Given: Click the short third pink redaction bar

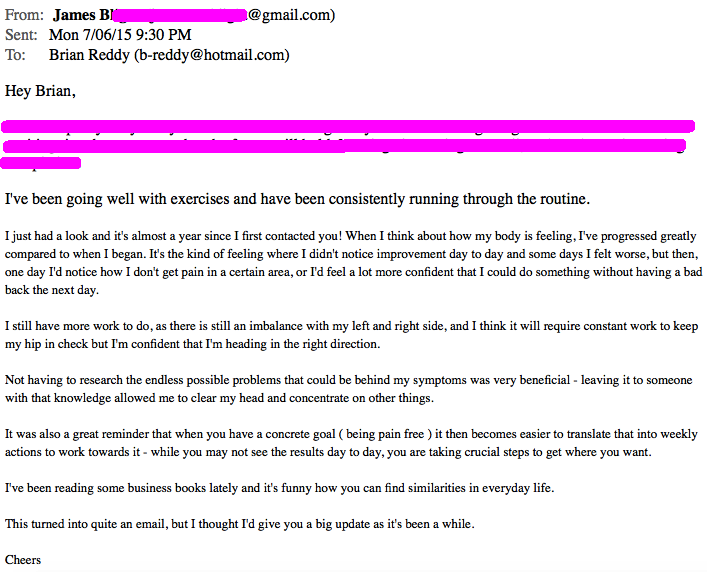Looking at the screenshot, I should (x=43, y=164).
